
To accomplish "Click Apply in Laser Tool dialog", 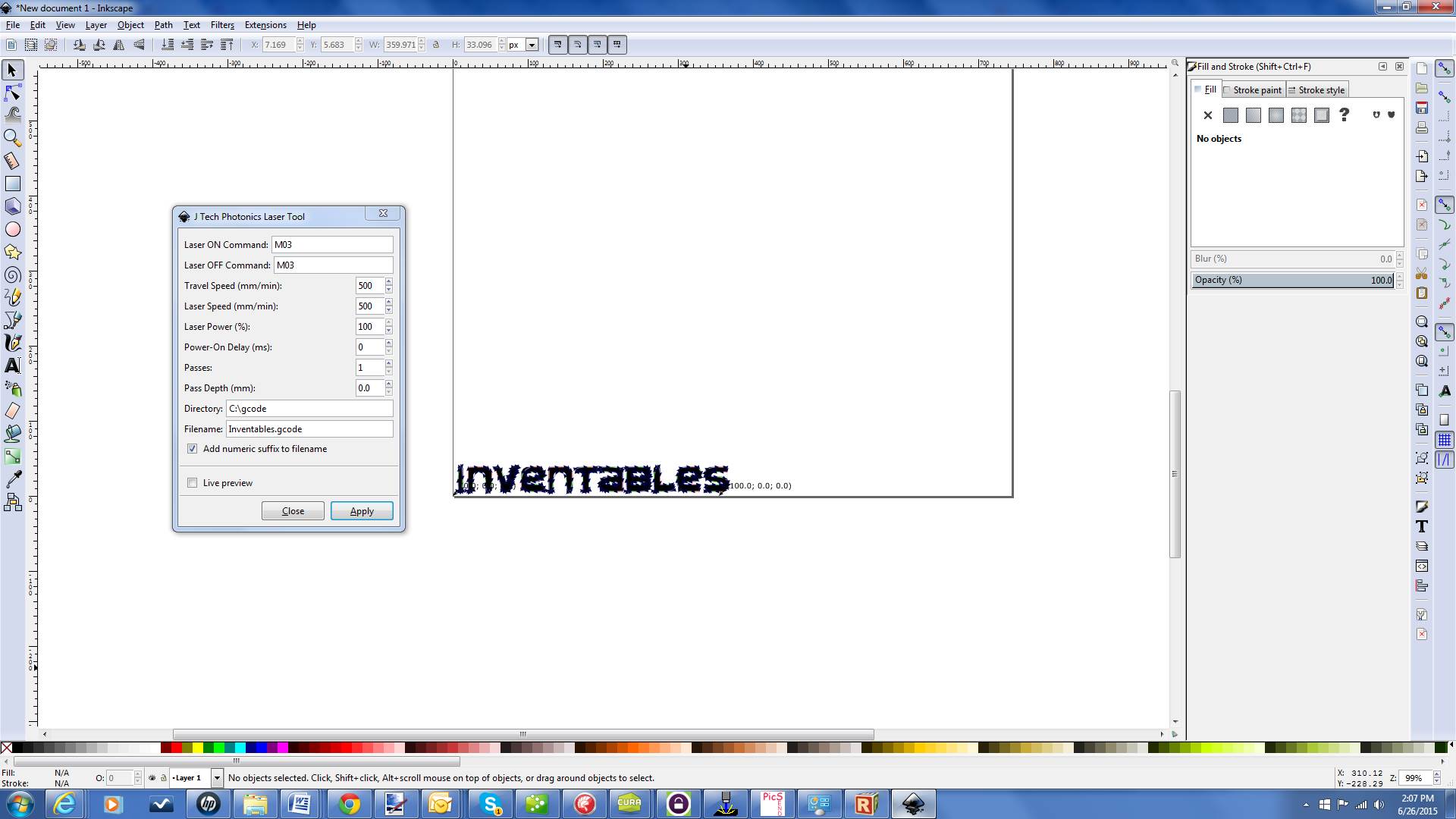I will coord(362,511).
